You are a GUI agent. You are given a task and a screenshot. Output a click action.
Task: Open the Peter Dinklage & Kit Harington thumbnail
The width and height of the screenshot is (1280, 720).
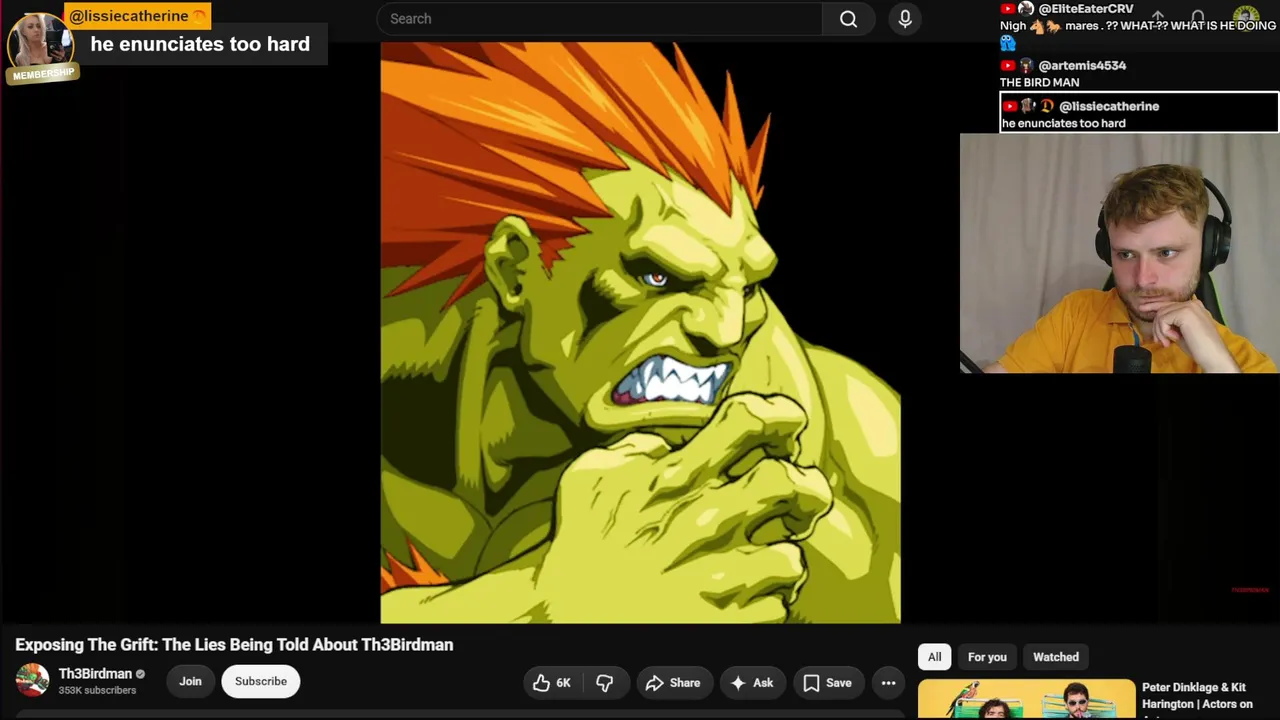[1027, 700]
